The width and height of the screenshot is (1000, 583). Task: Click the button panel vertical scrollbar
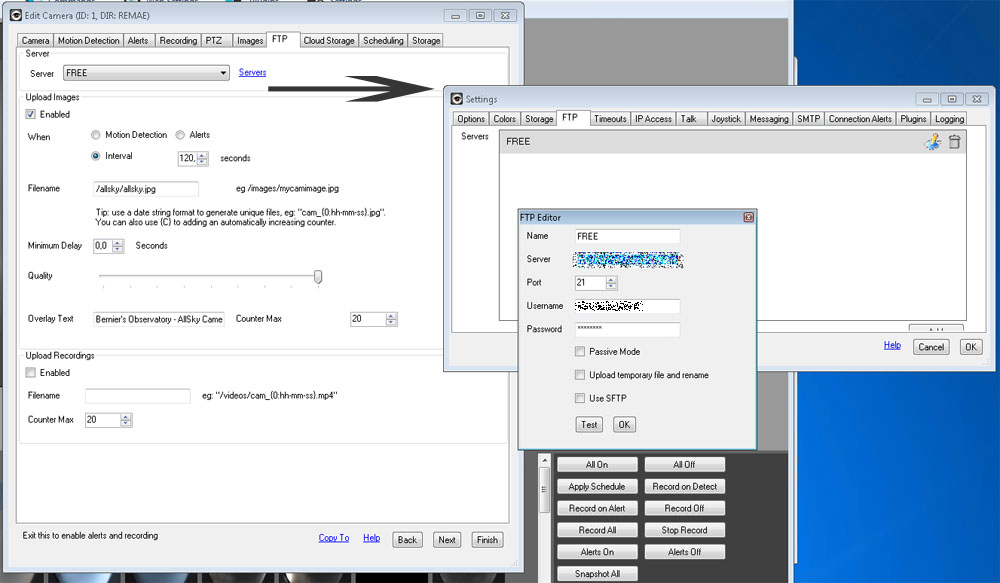tap(544, 489)
